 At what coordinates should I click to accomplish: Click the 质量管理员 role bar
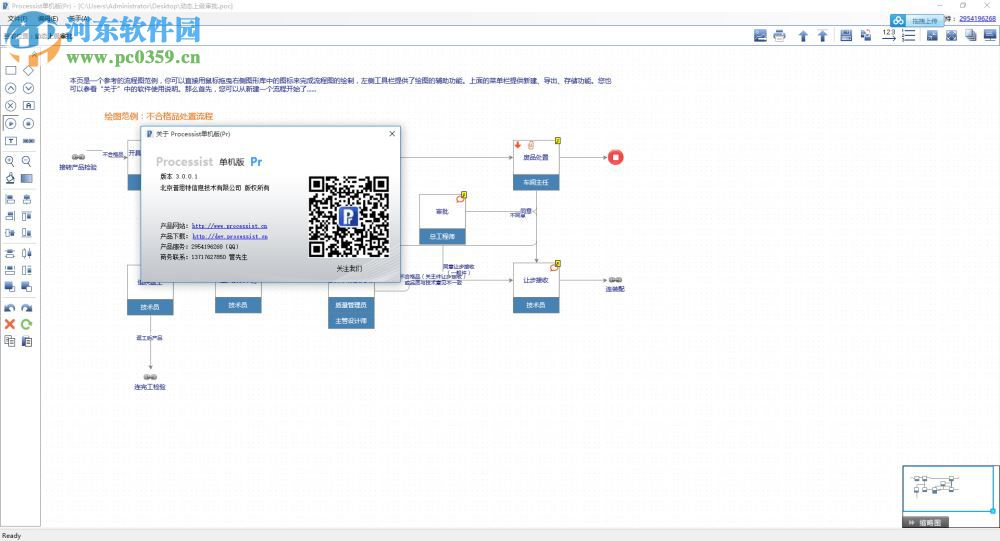click(x=351, y=306)
